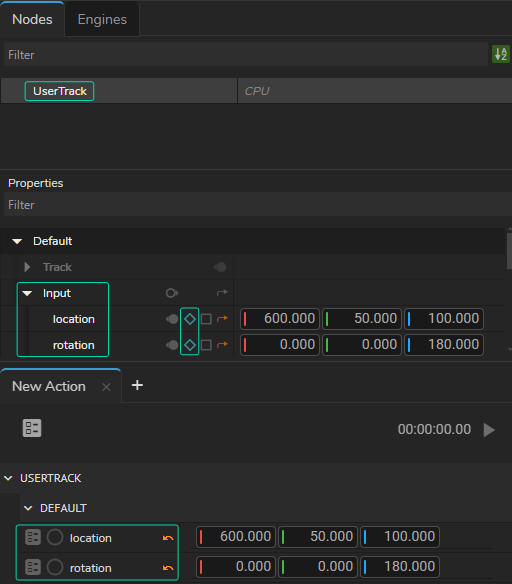Expand the Track property group
512x584 pixels.
click(27, 267)
